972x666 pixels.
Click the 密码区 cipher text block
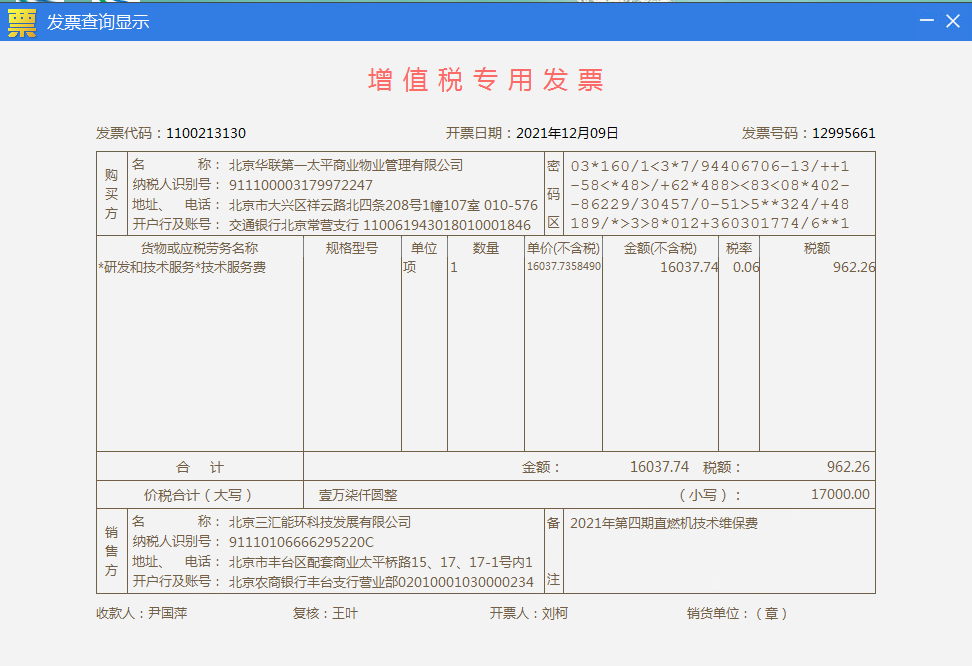[x=709, y=195]
